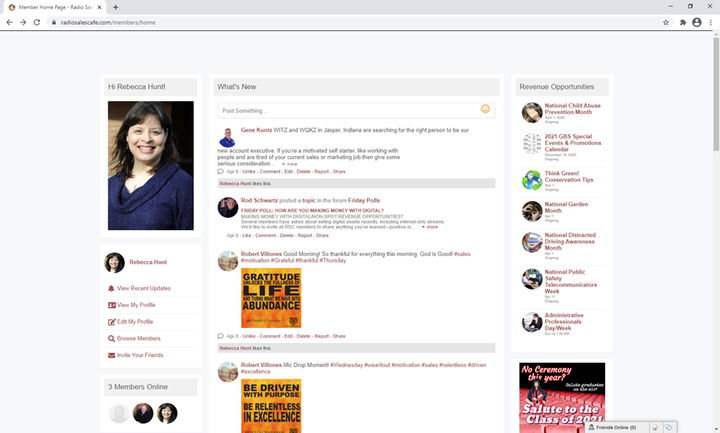720x433 pixels.
Task: Click the blank default avatar in Members Online
Action: 119,413
